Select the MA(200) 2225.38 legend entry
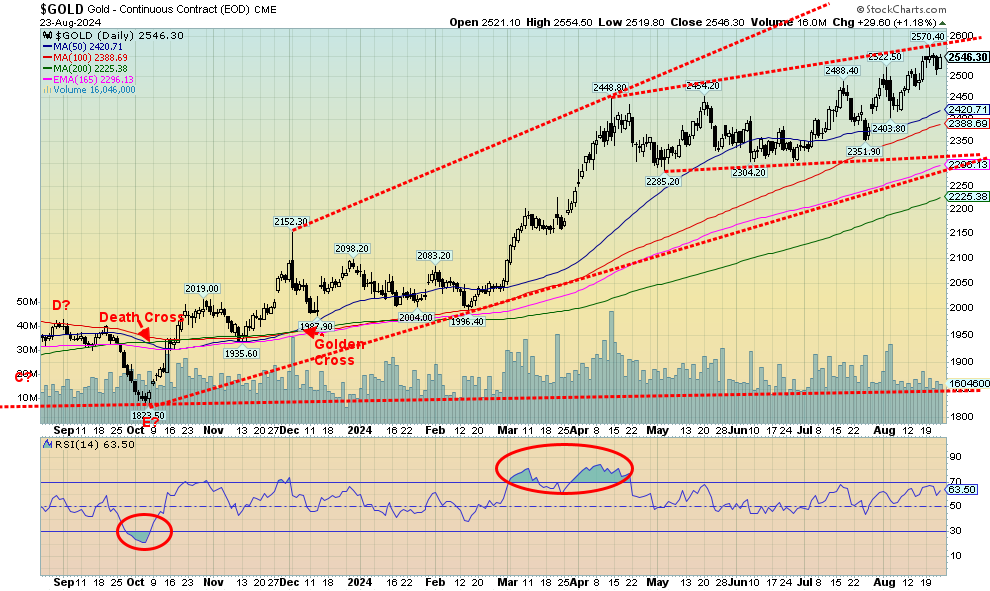The width and height of the screenshot is (990, 591). [87, 68]
